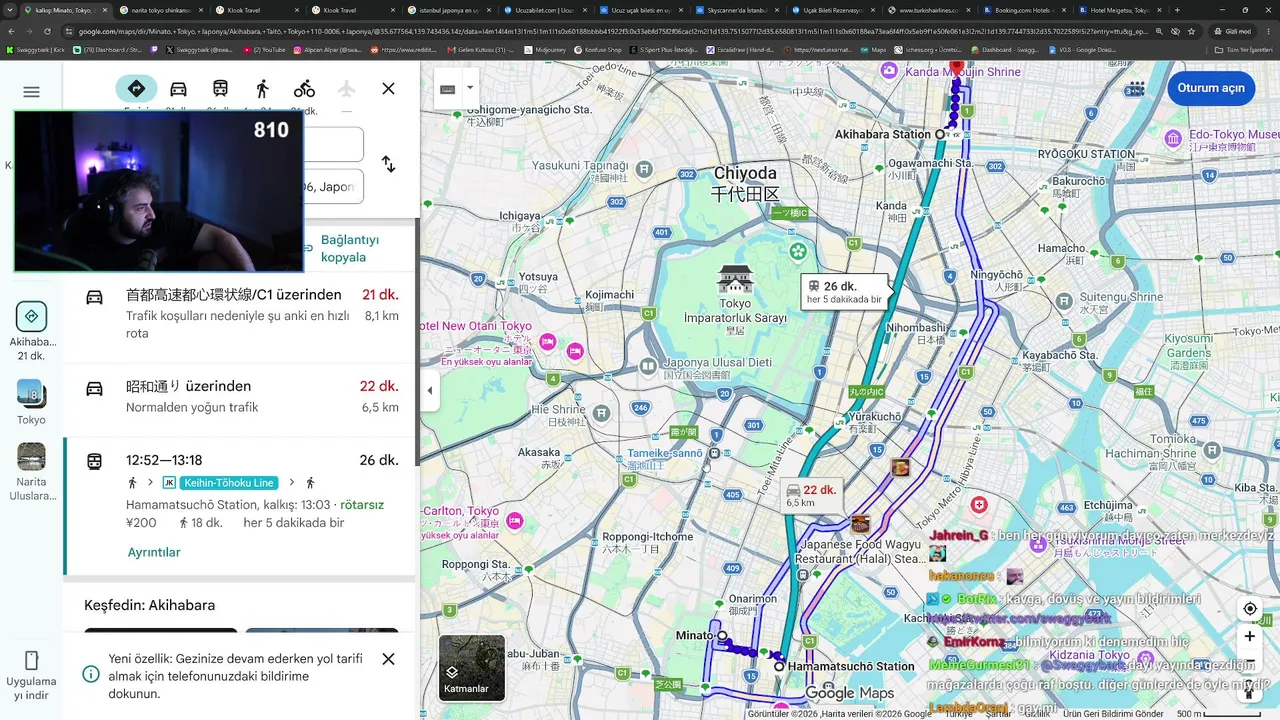The image size is (1280, 720).
Task: Click the Kanda Myojin Shrine marker
Action: 889,71
